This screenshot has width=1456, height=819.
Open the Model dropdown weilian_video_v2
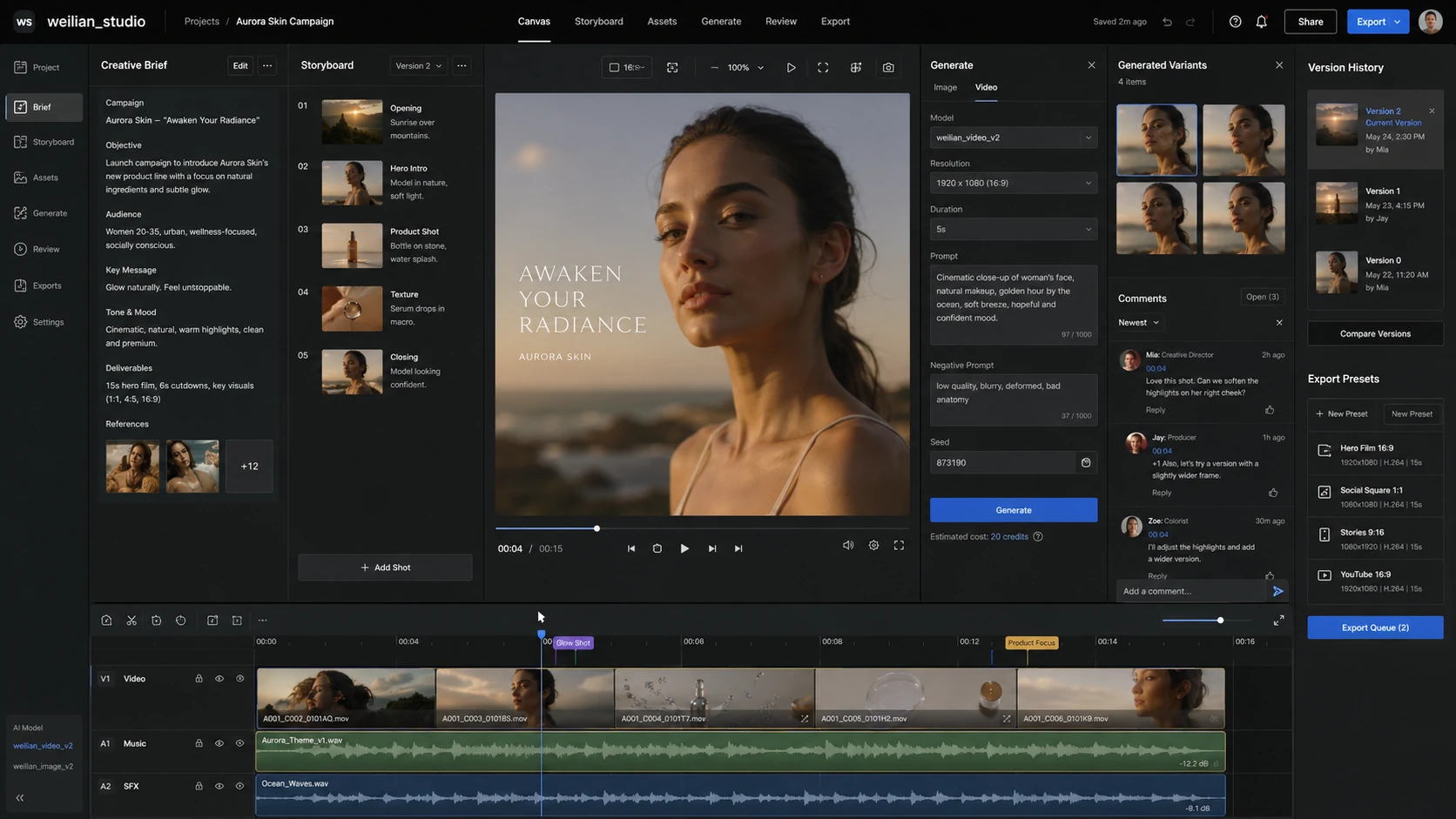pyautogui.click(x=1014, y=138)
